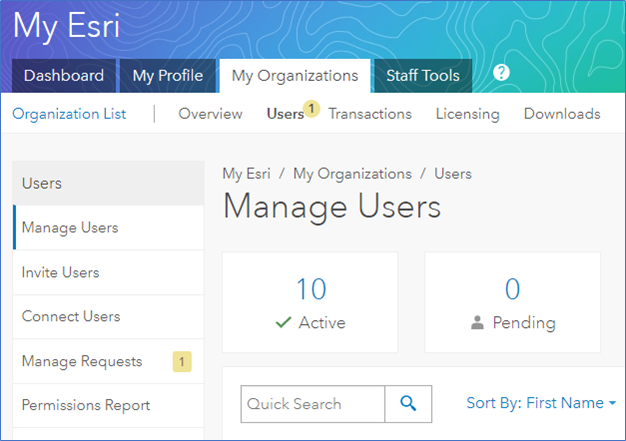The image size is (626, 441).
Task: Open the My Profile tab
Action: [168, 76]
